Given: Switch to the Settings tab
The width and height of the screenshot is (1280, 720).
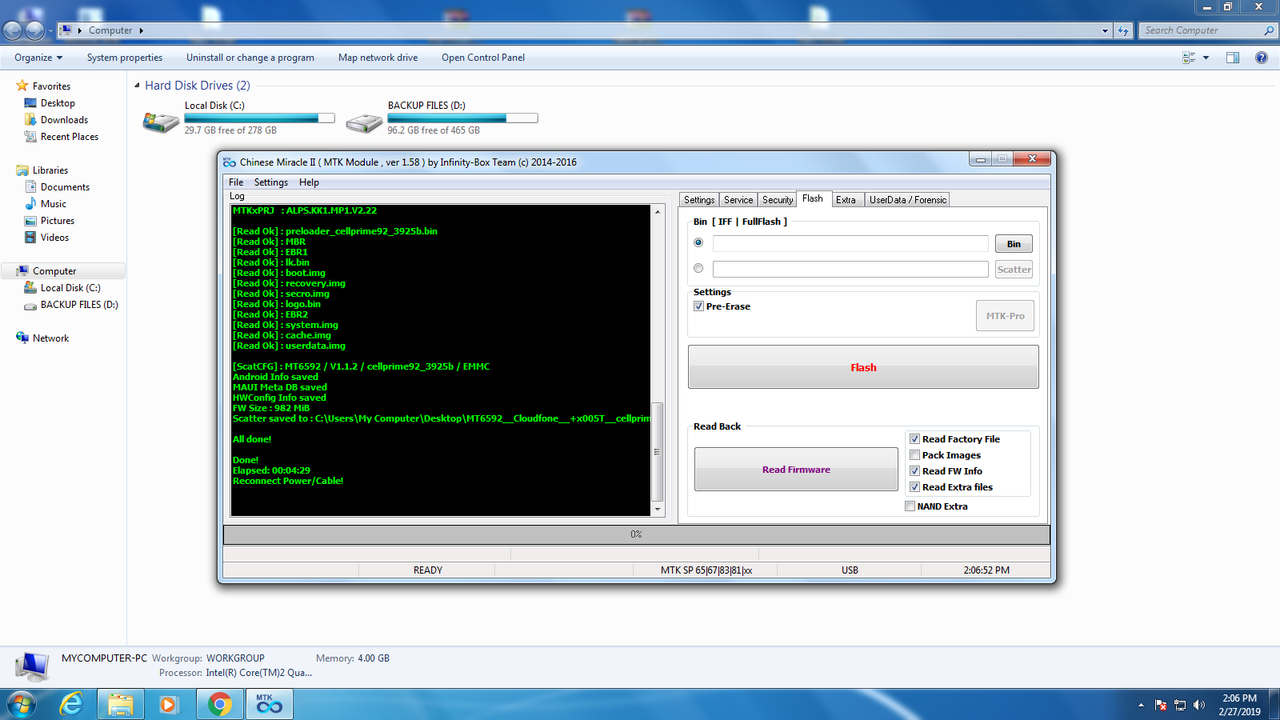Looking at the screenshot, I should 699,200.
